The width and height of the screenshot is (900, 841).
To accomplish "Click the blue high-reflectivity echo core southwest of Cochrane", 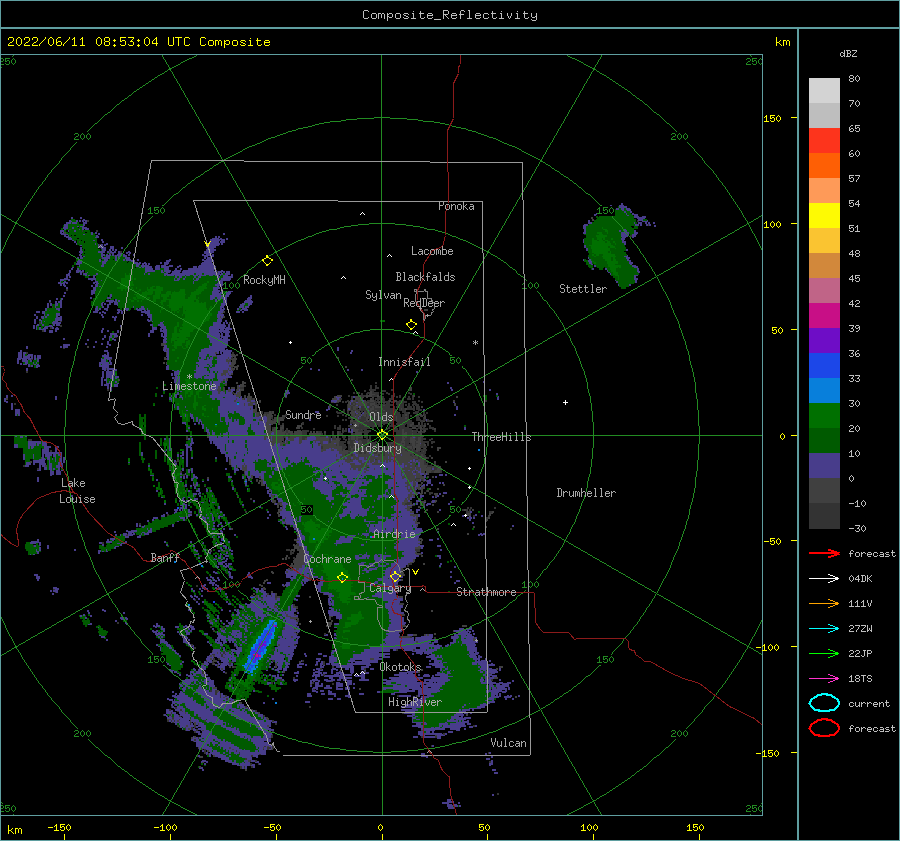I will (x=260, y=646).
